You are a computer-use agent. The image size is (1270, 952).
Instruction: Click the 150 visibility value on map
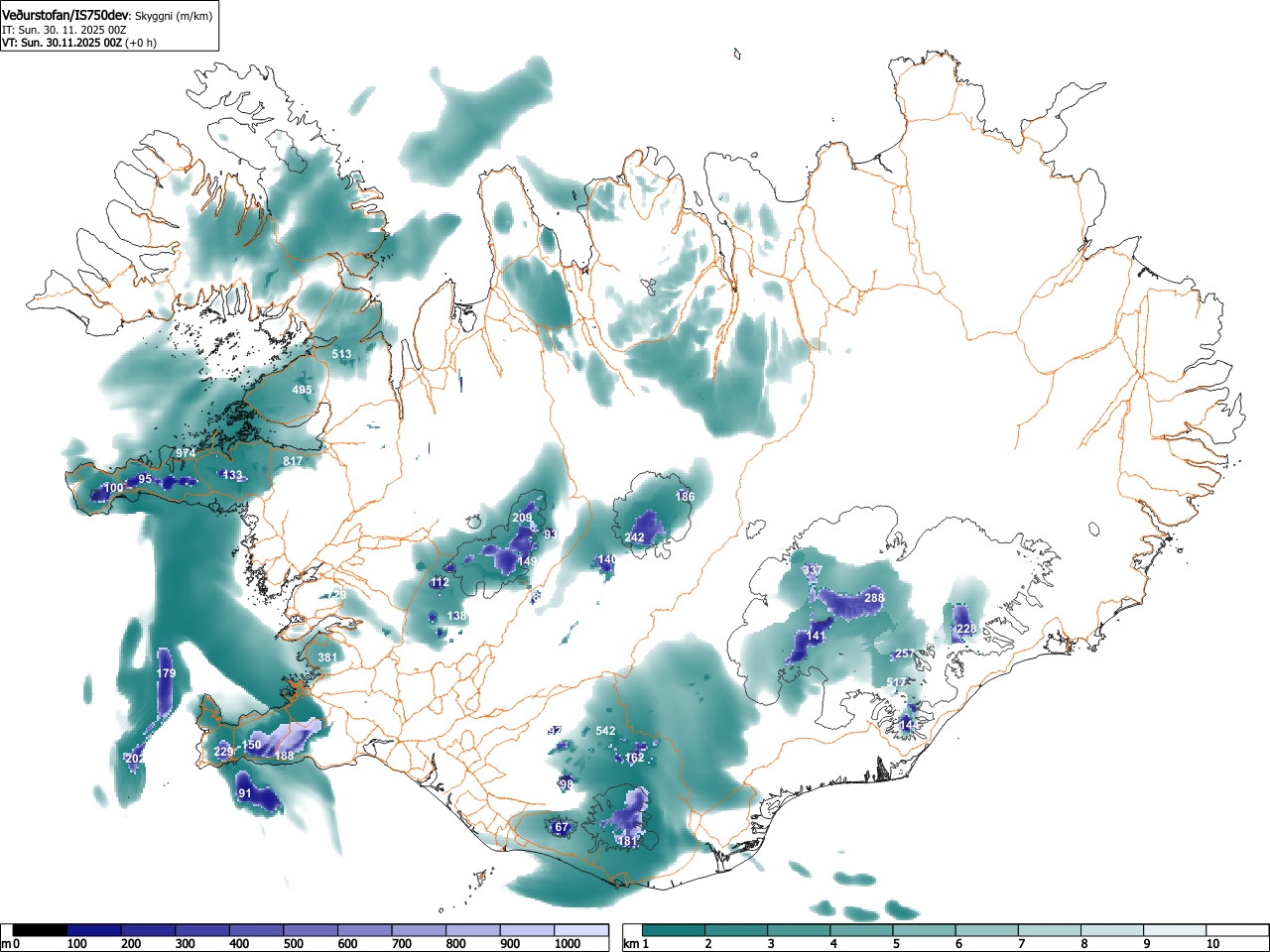(252, 745)
